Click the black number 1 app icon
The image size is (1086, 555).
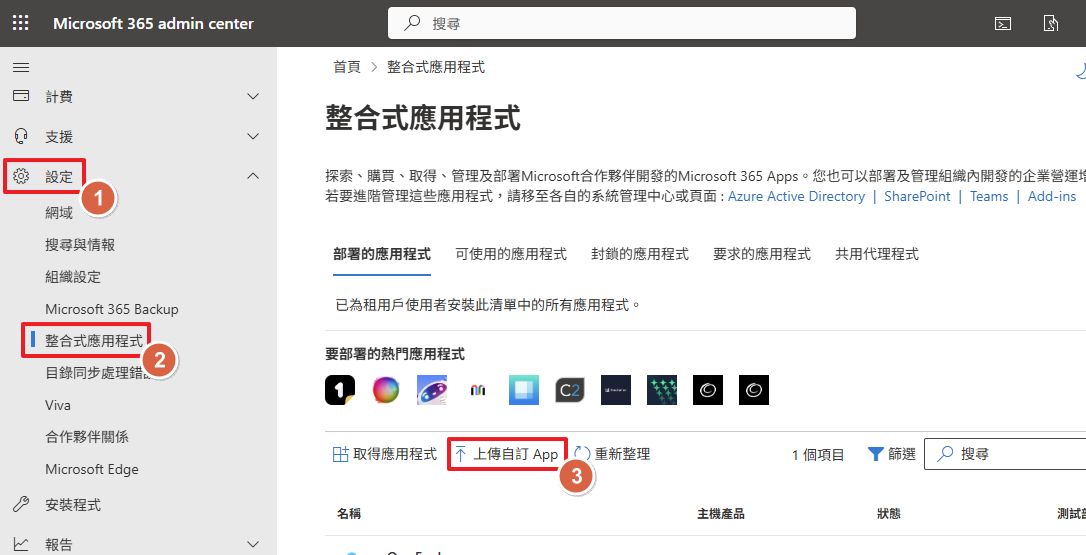tap(340, 390)
